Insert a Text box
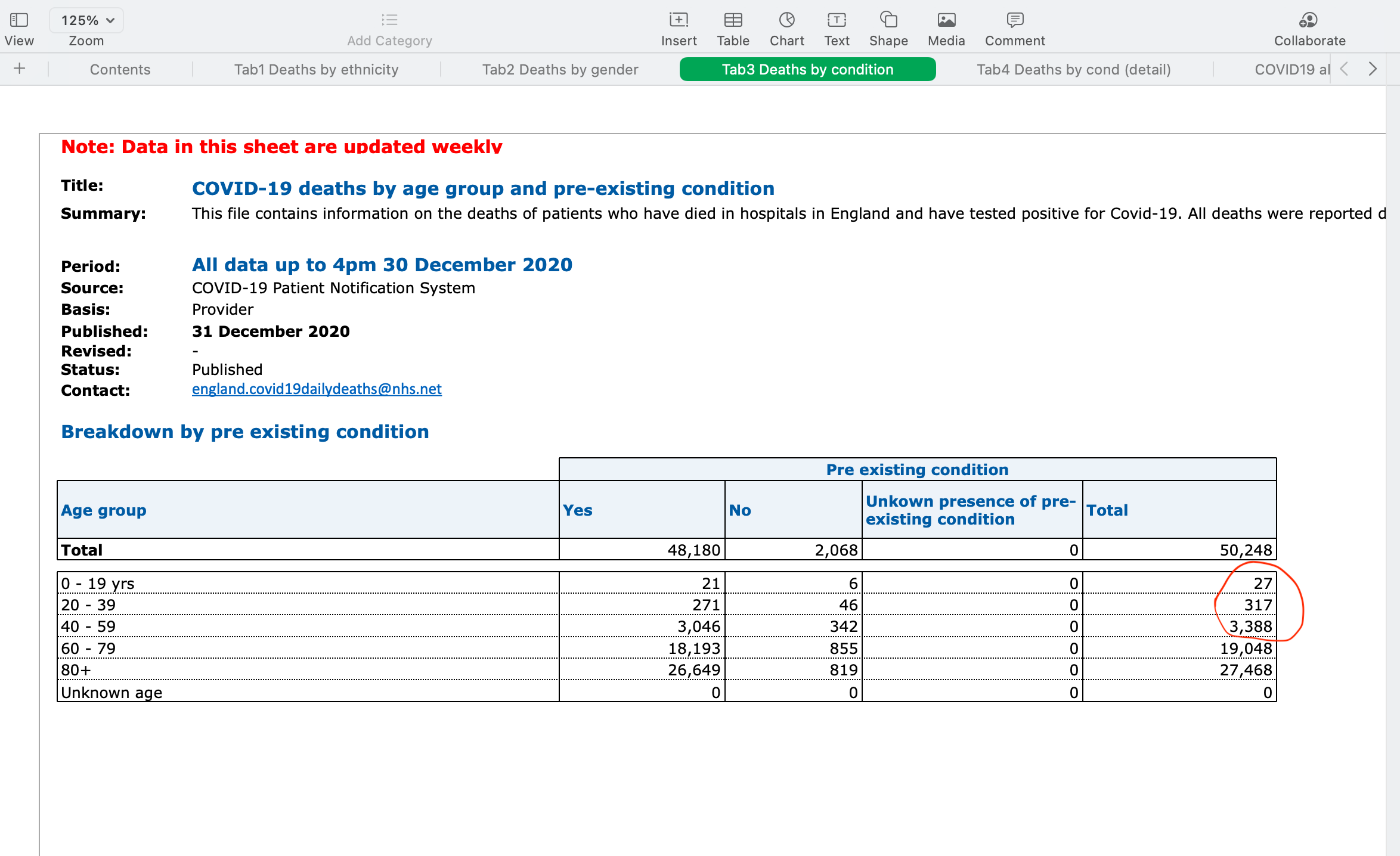The image size is (1400, 856). point(837,20)
